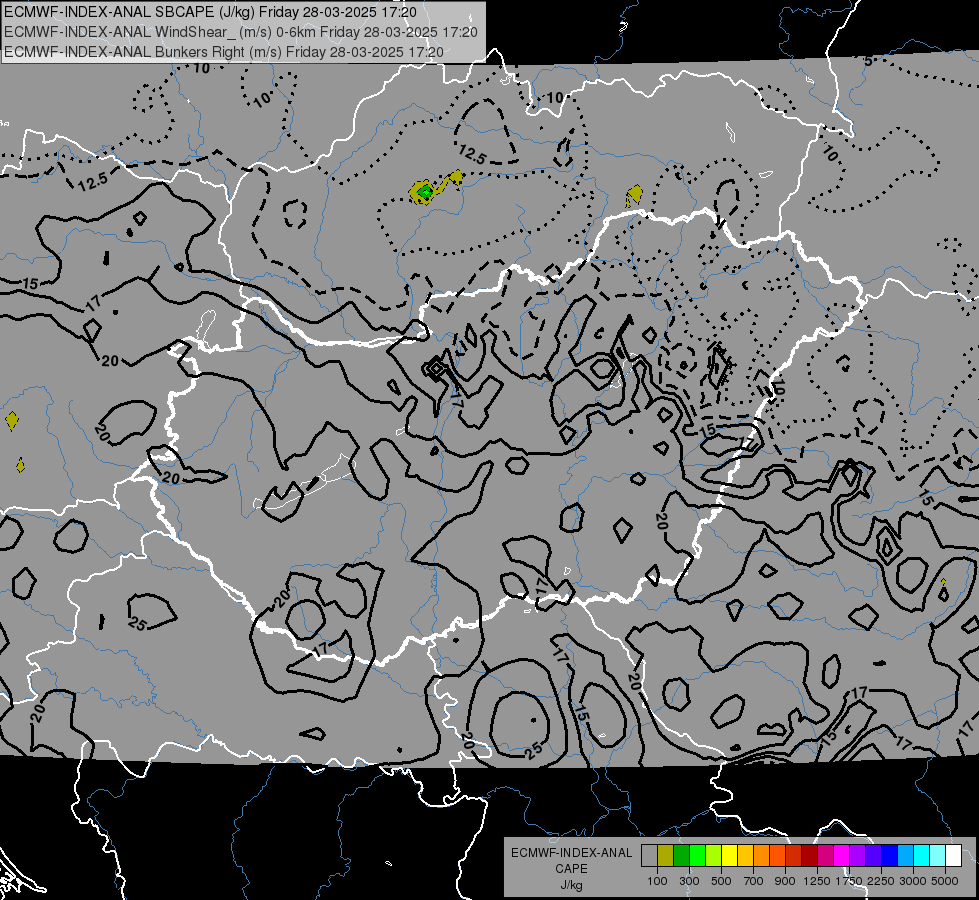This screenshot has width=979, height=900.
Task: Choose the pure blue legend swatch
Action: tap(889, 856)
